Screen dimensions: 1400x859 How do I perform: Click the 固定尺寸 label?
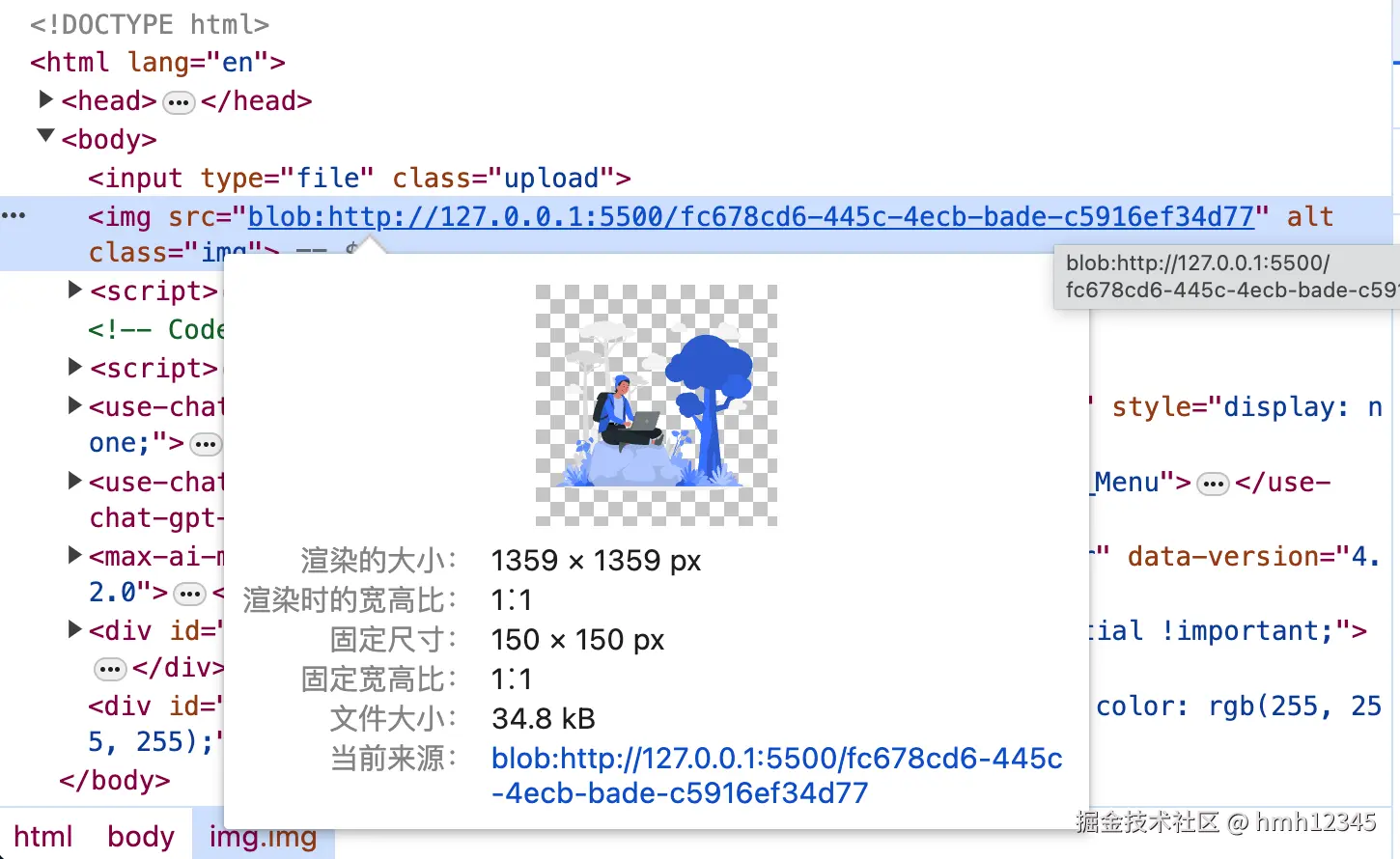(392, 640)
